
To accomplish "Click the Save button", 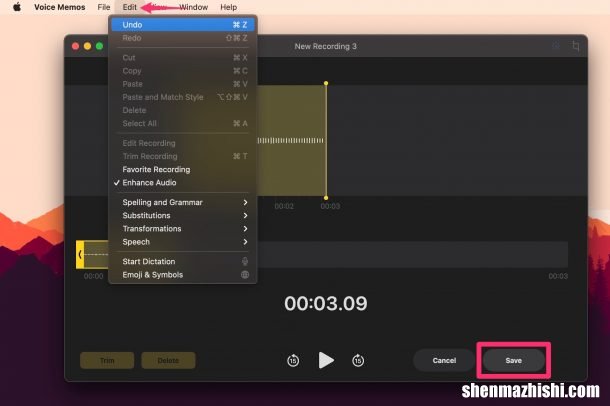I will (x=514, y=360).
